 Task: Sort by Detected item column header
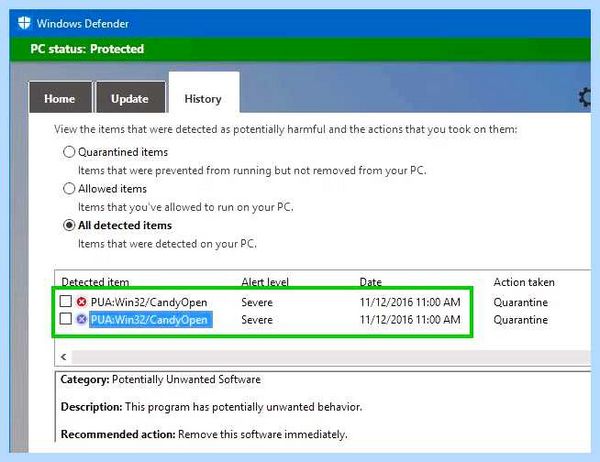pos(95,282)
